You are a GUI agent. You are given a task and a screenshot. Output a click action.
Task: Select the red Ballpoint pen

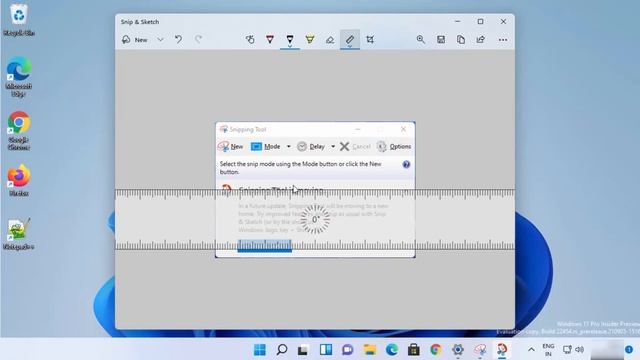270,40
